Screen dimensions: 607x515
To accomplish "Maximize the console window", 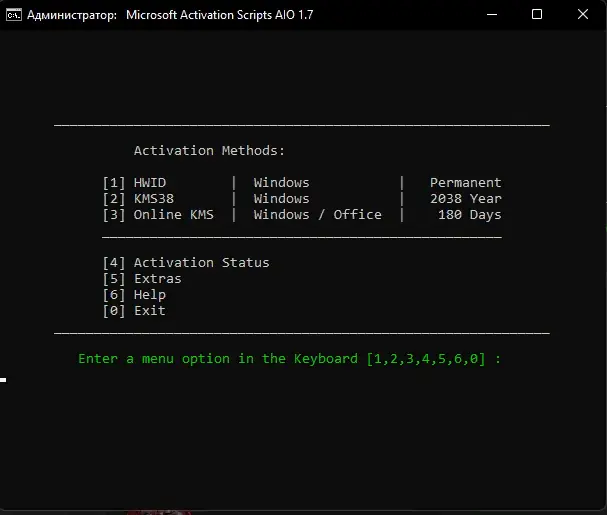I will coord(537,15).
